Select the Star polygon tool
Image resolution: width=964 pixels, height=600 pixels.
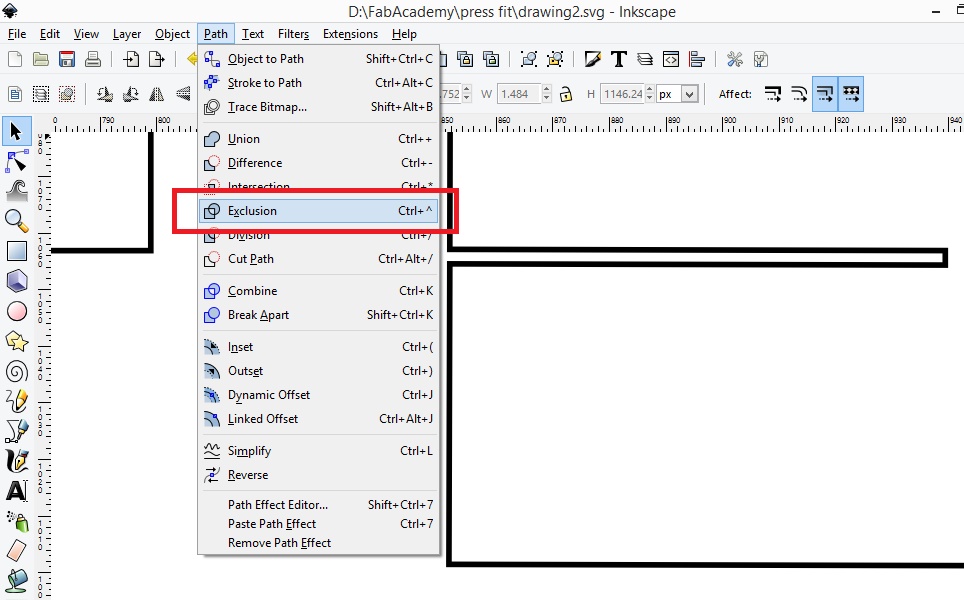pyautogui.click(x=17, y=341)
